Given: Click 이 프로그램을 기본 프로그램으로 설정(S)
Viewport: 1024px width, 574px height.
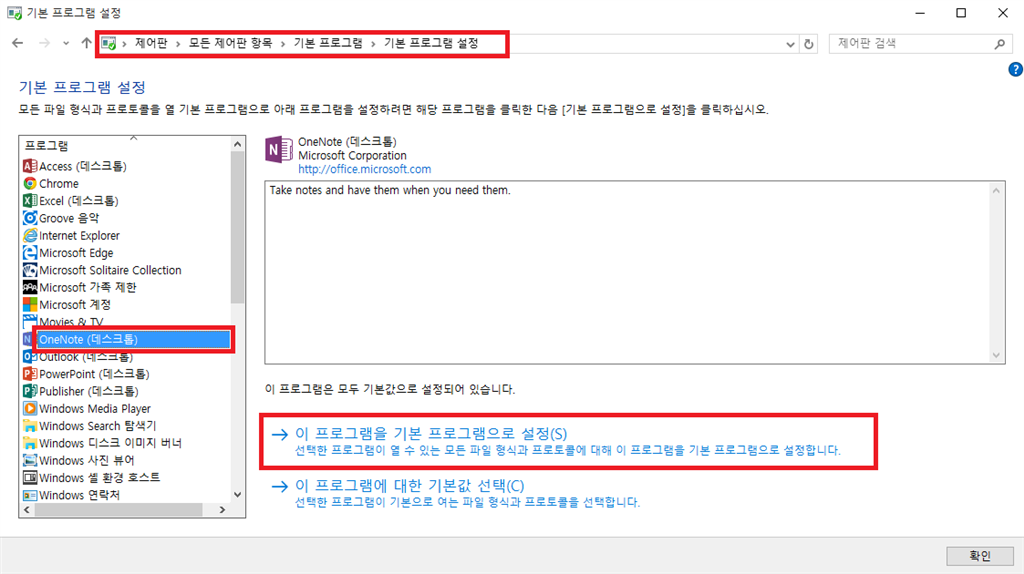Looking at the screenshot, I should click(x=431, y=434).
